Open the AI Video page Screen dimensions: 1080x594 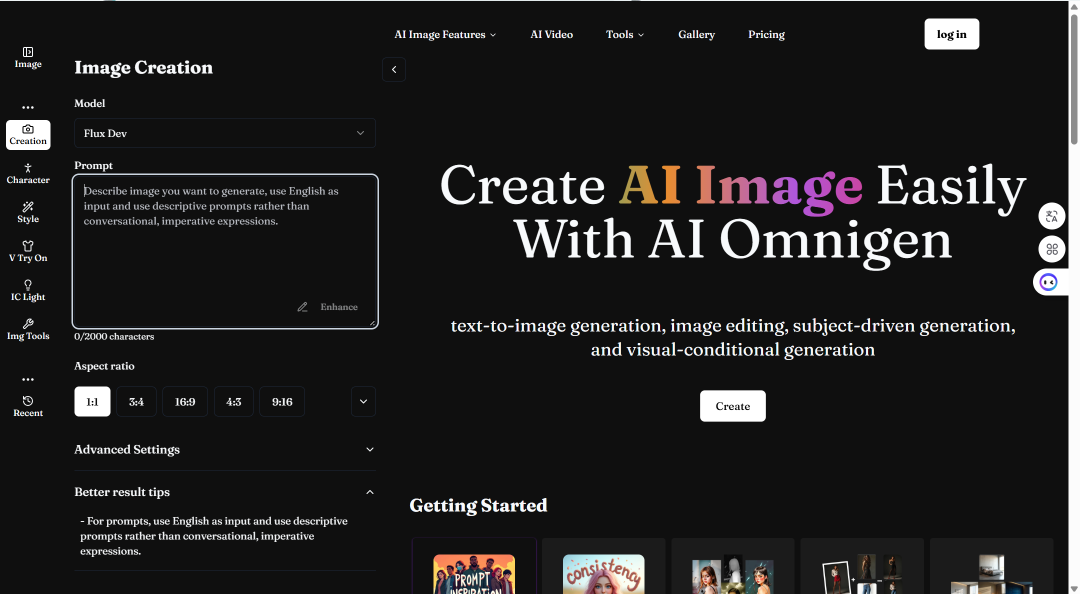pos(552,34)
